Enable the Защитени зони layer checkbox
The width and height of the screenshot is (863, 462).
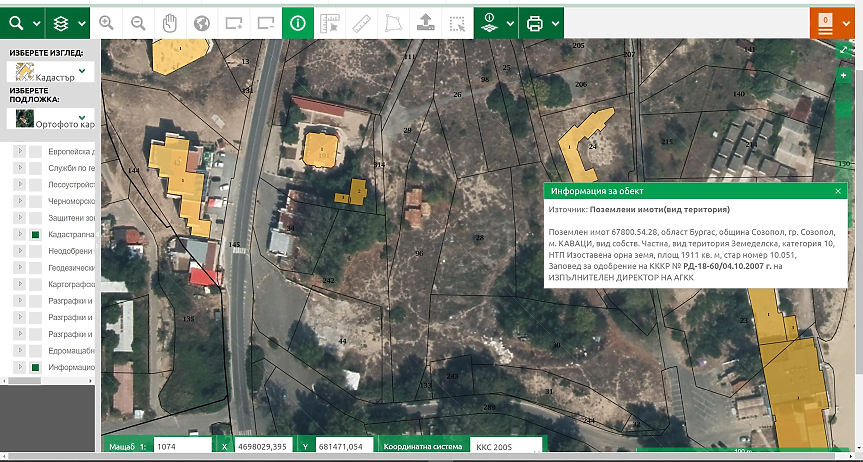click(x=35, y=218)
